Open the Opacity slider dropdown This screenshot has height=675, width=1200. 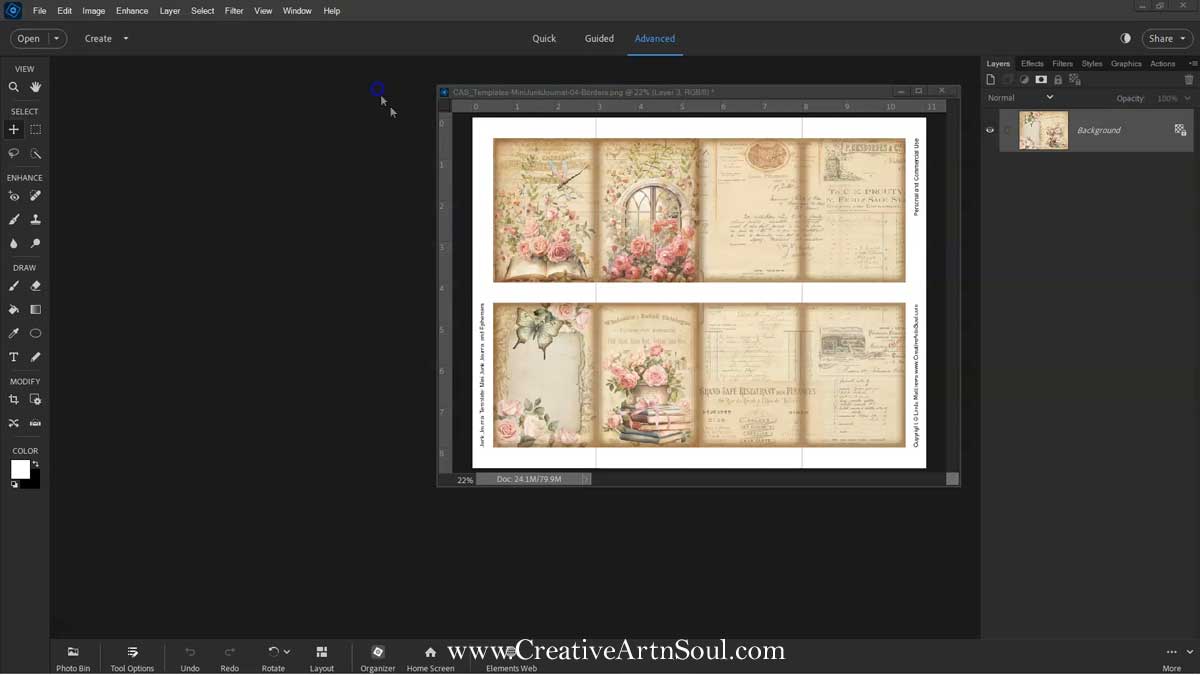coord(1188,98)
